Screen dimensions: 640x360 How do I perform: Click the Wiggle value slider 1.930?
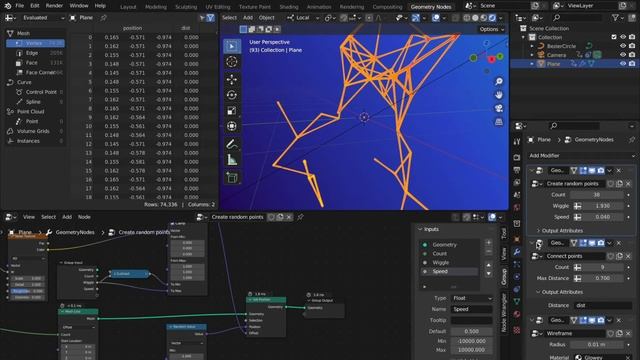click(x=602, y=206)
